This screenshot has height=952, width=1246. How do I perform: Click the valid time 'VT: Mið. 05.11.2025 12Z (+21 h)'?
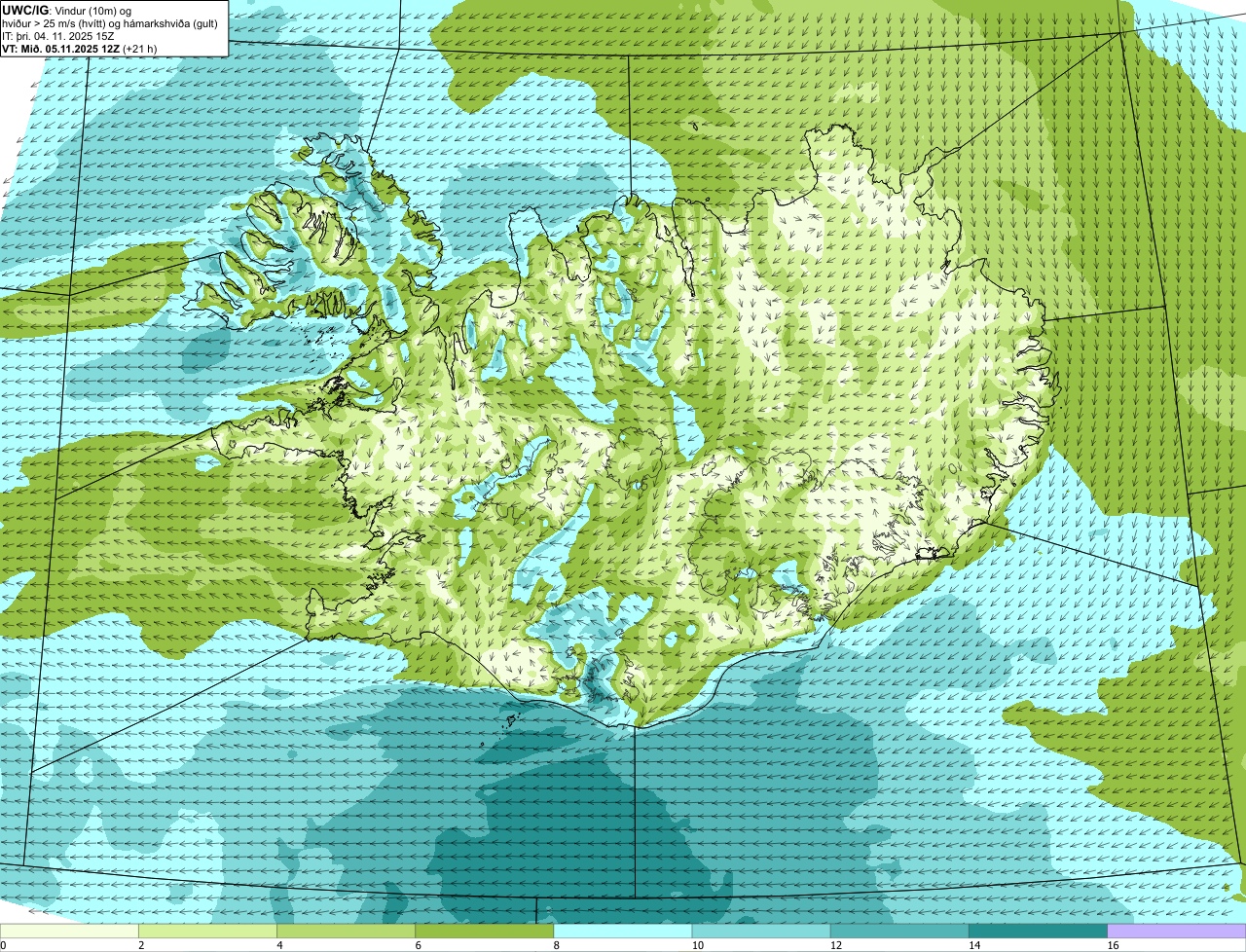(80, 48)
